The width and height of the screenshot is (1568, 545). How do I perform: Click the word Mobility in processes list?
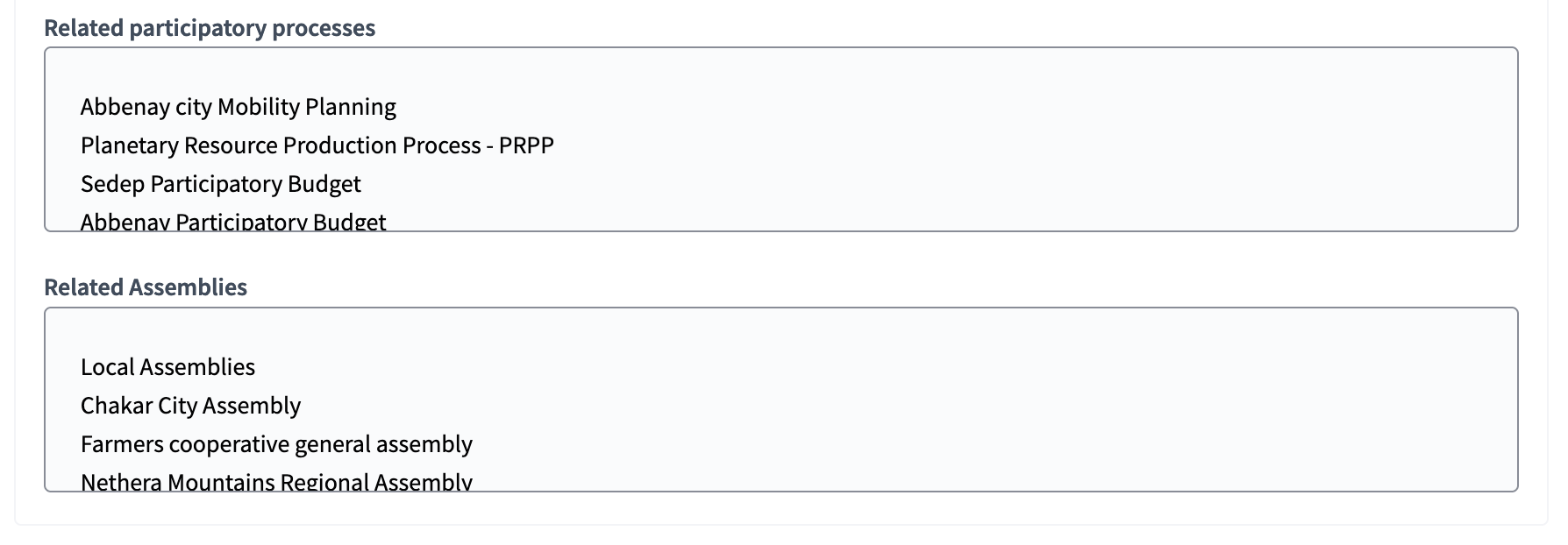click(258, 107)
